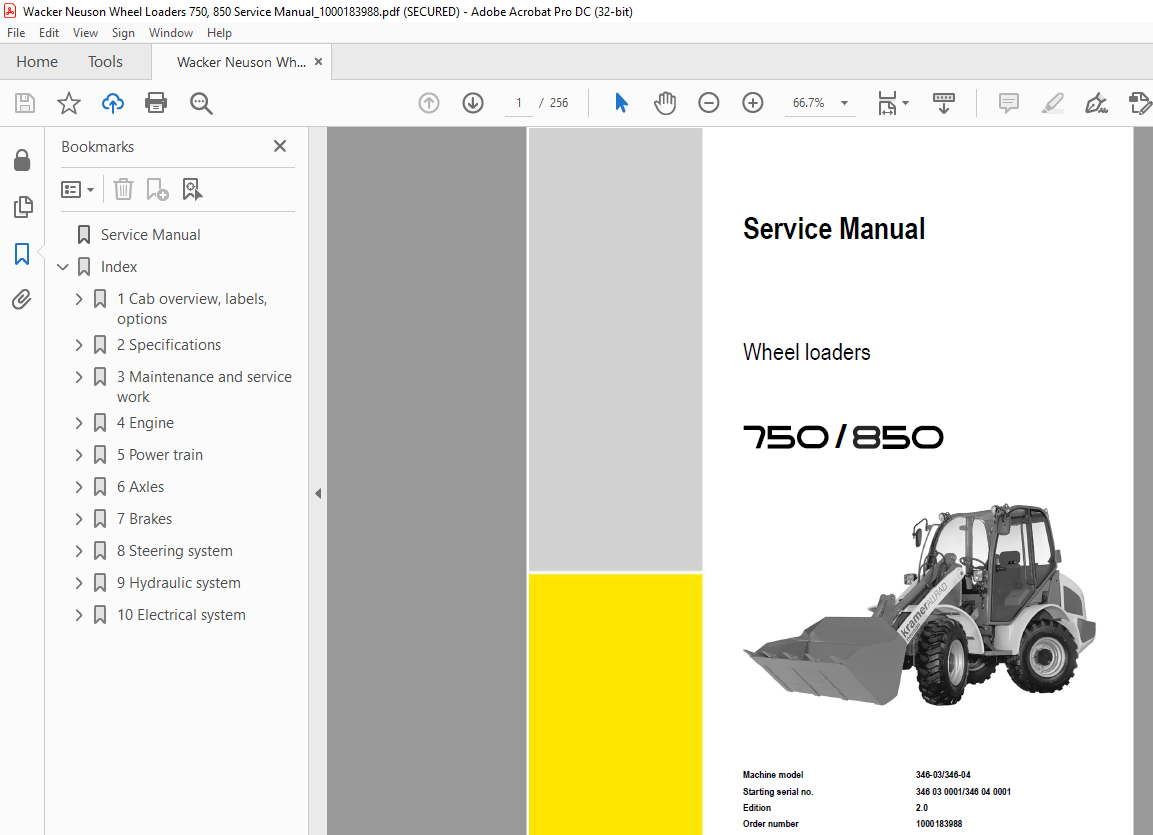Switch to the Home tab
The width and height of the screenshot is (1153, 835).
coord(37,62)
